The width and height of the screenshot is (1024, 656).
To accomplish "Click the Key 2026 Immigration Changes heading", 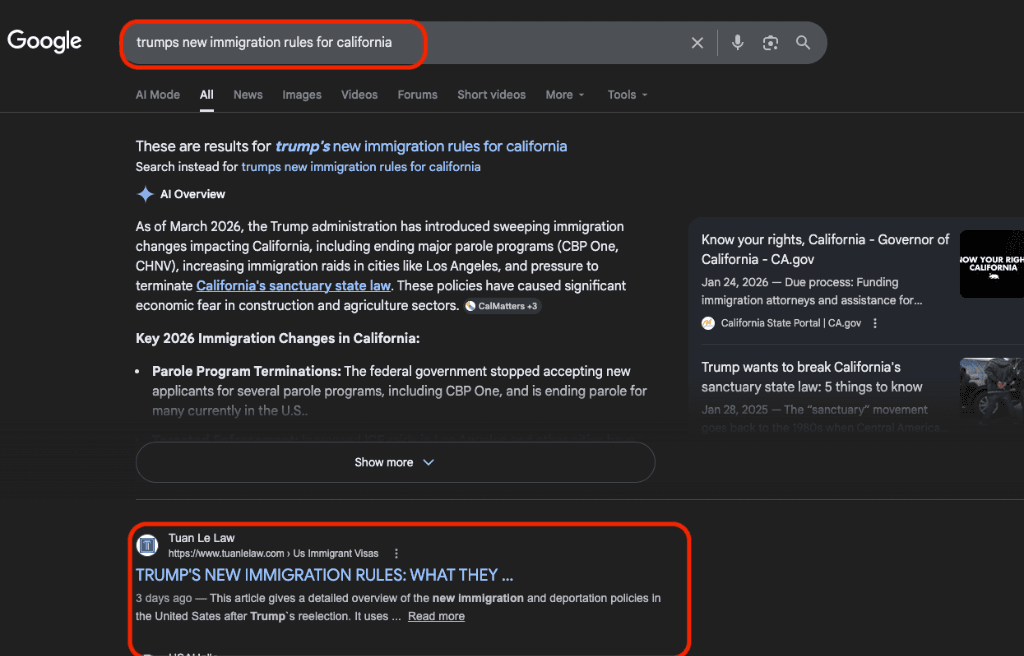I will [x=278, y=338].
